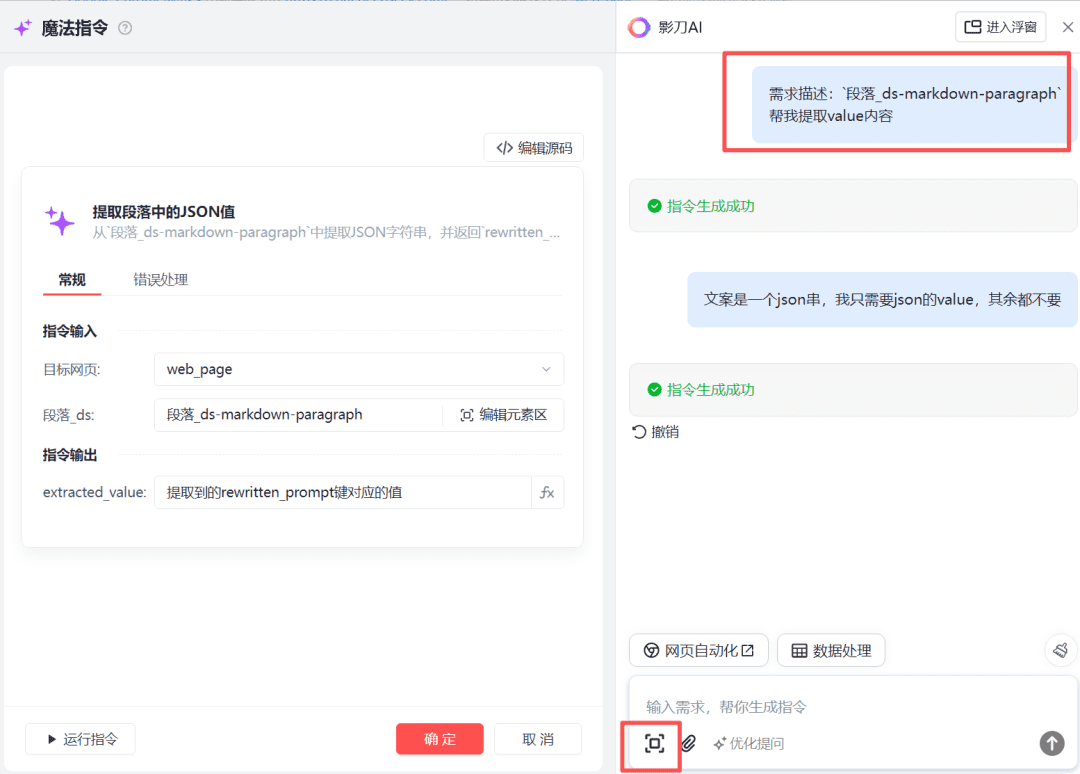This screenshot has height=774, width=1080.
Task: Click the element capture icon in chat input
Action: click(x=654, y=743)
